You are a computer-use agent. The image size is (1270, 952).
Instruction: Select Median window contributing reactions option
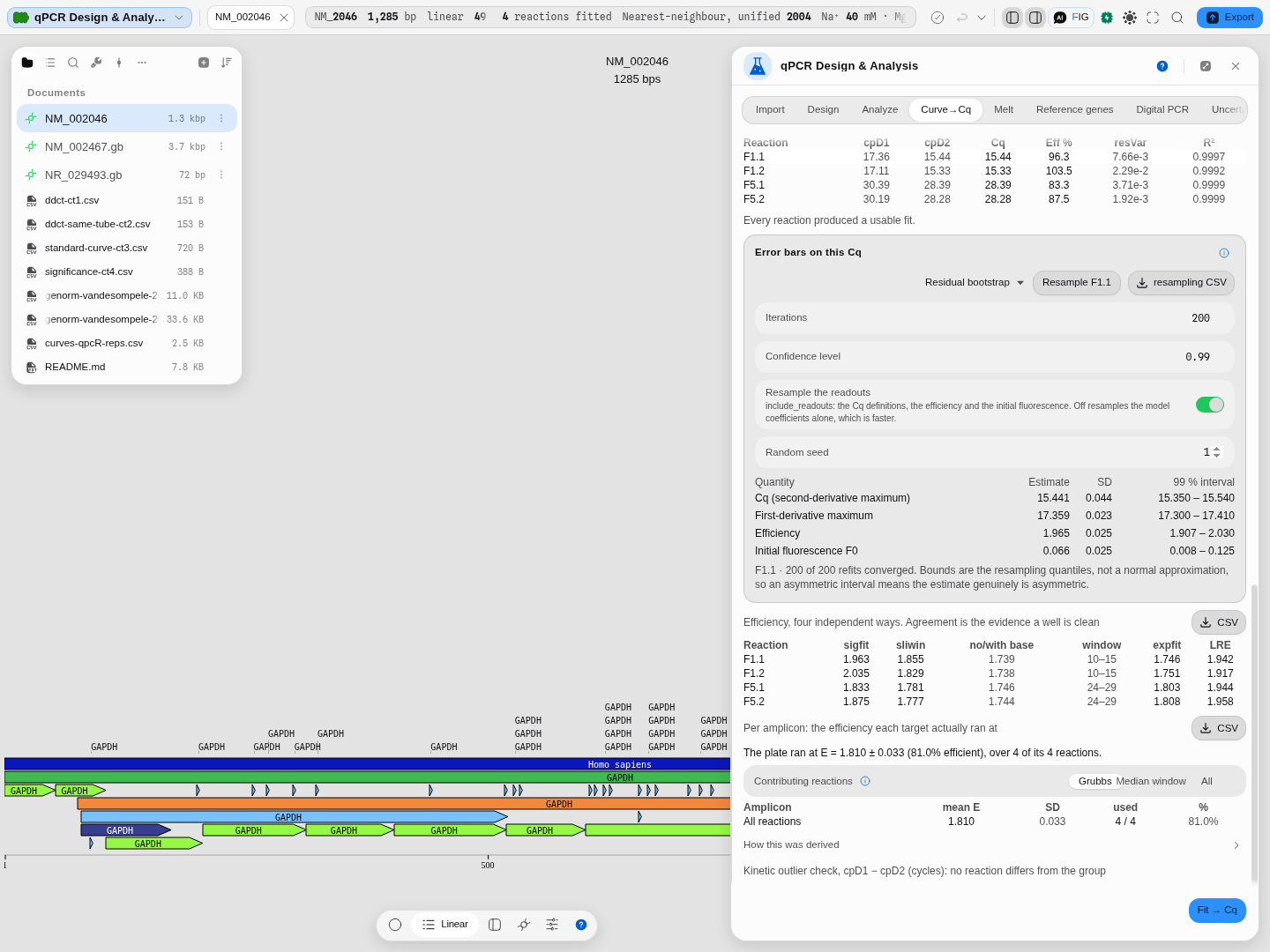(1151, 781)
